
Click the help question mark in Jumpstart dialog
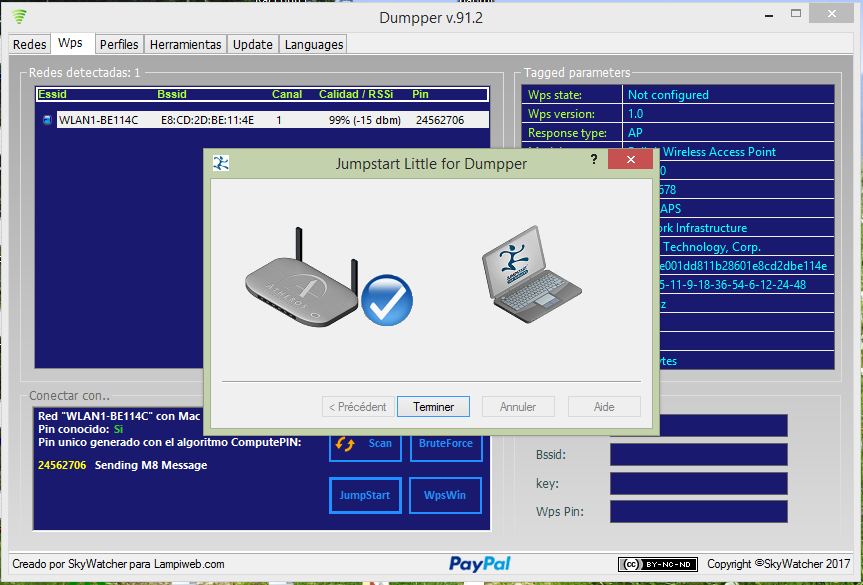594,159
